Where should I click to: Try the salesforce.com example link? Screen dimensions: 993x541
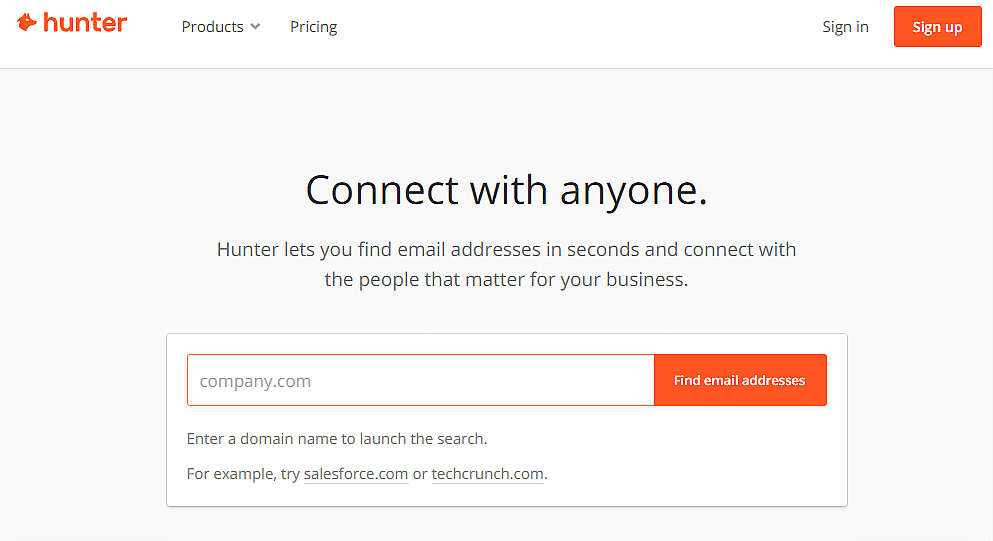[x=356, y=474]
